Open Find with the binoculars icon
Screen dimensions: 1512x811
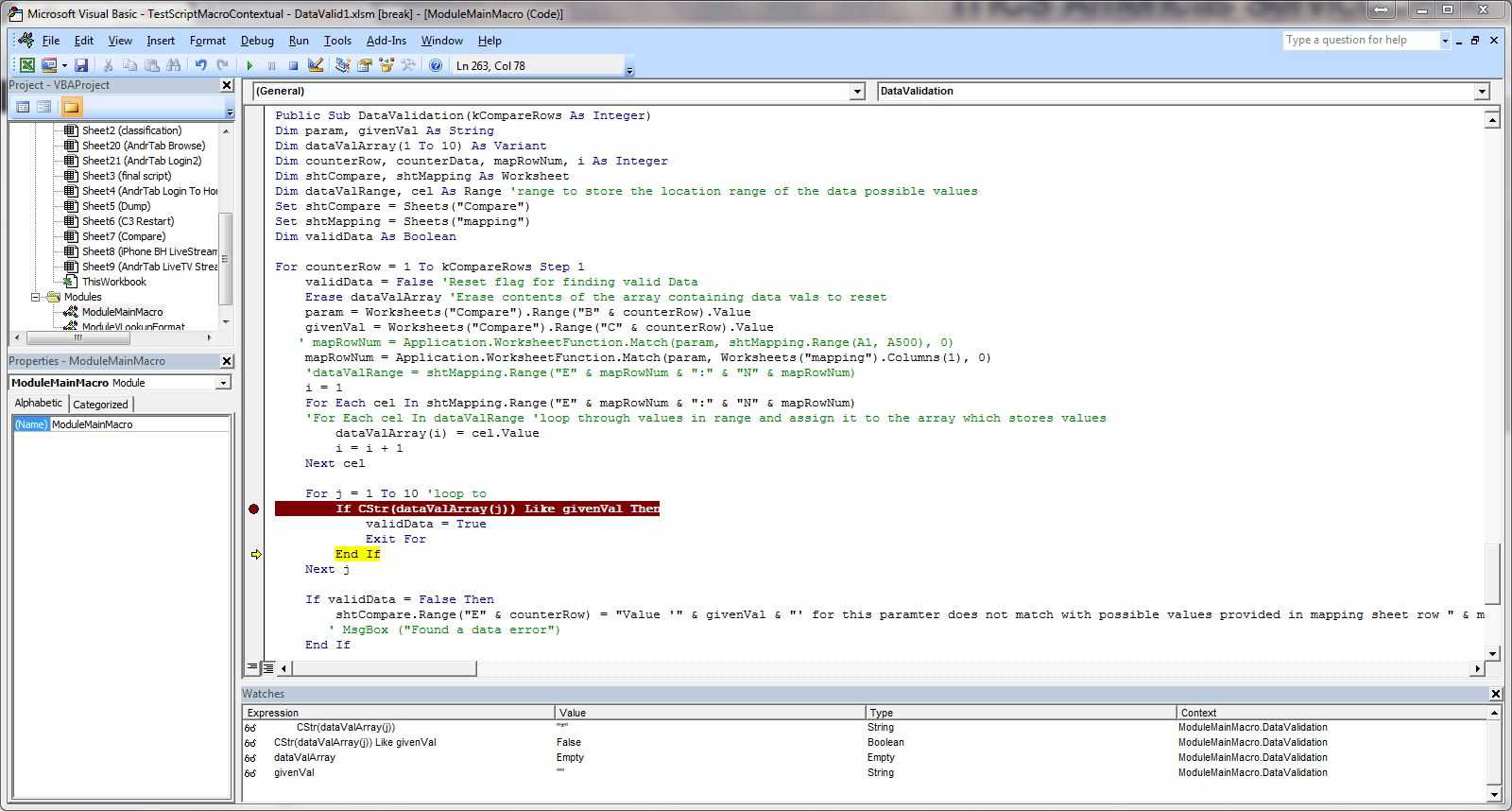(173, 65)
